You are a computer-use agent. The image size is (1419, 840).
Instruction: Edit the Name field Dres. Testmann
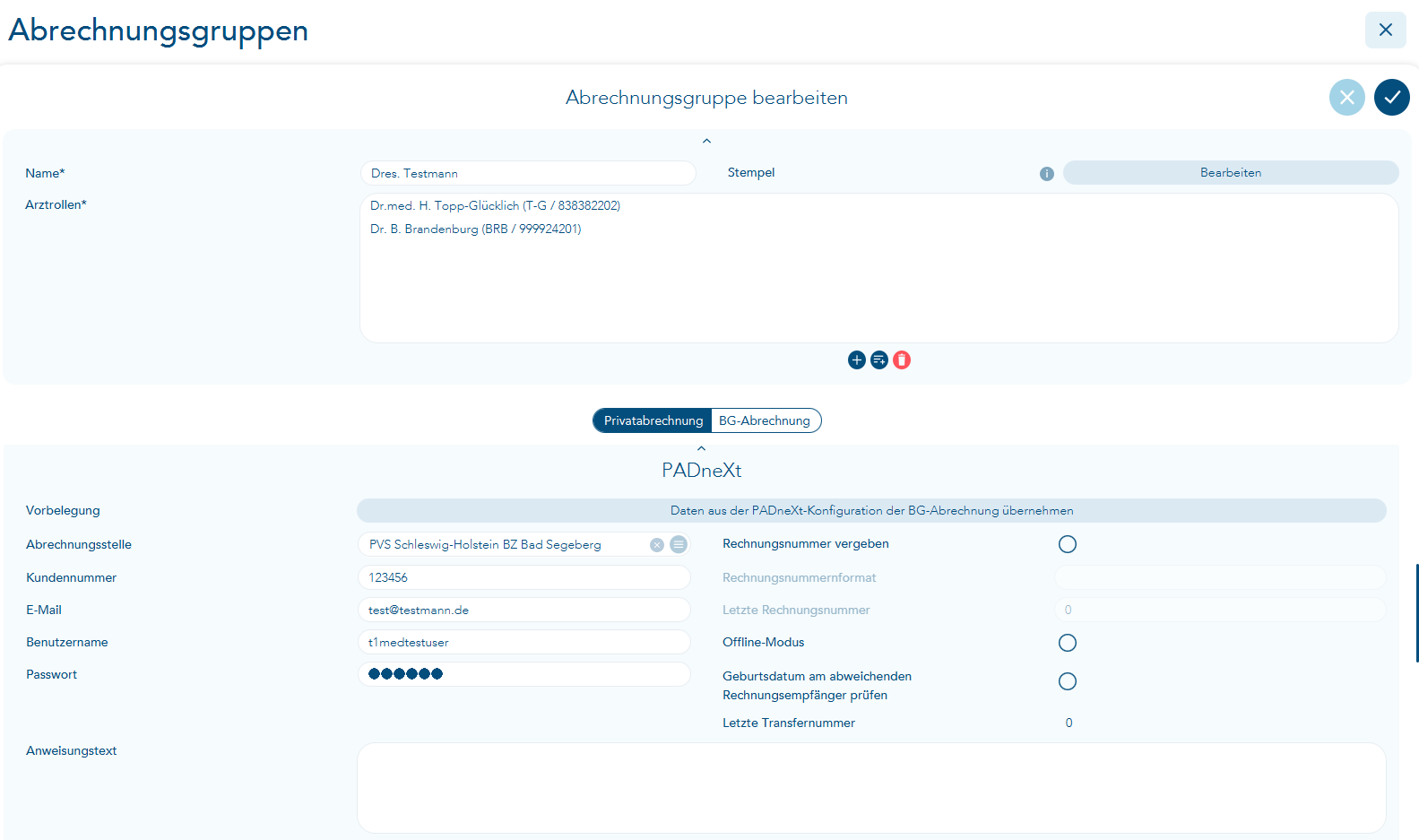pyautogui.click(x=528, y=173)
